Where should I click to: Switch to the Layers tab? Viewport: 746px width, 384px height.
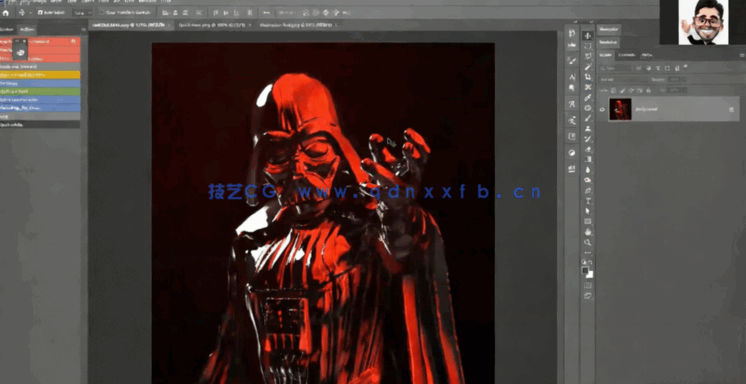(606, 56)
